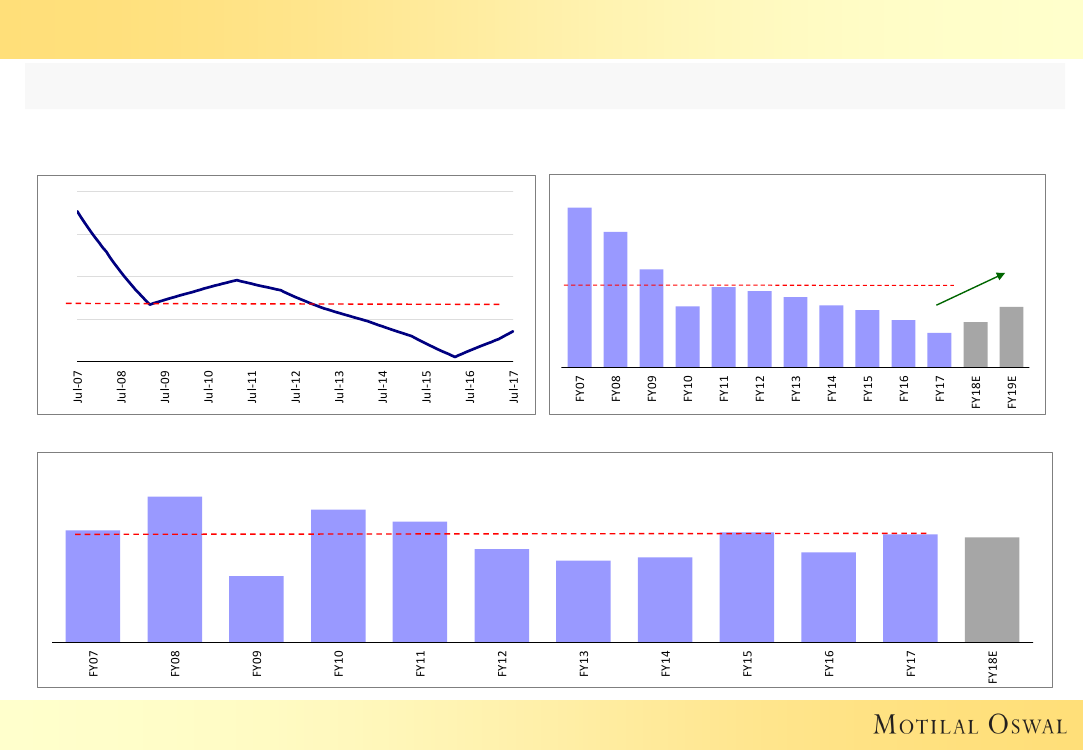Select red dashed average line in line chart
Viewport: 1083px width, 750px height.
pos(400,304)
